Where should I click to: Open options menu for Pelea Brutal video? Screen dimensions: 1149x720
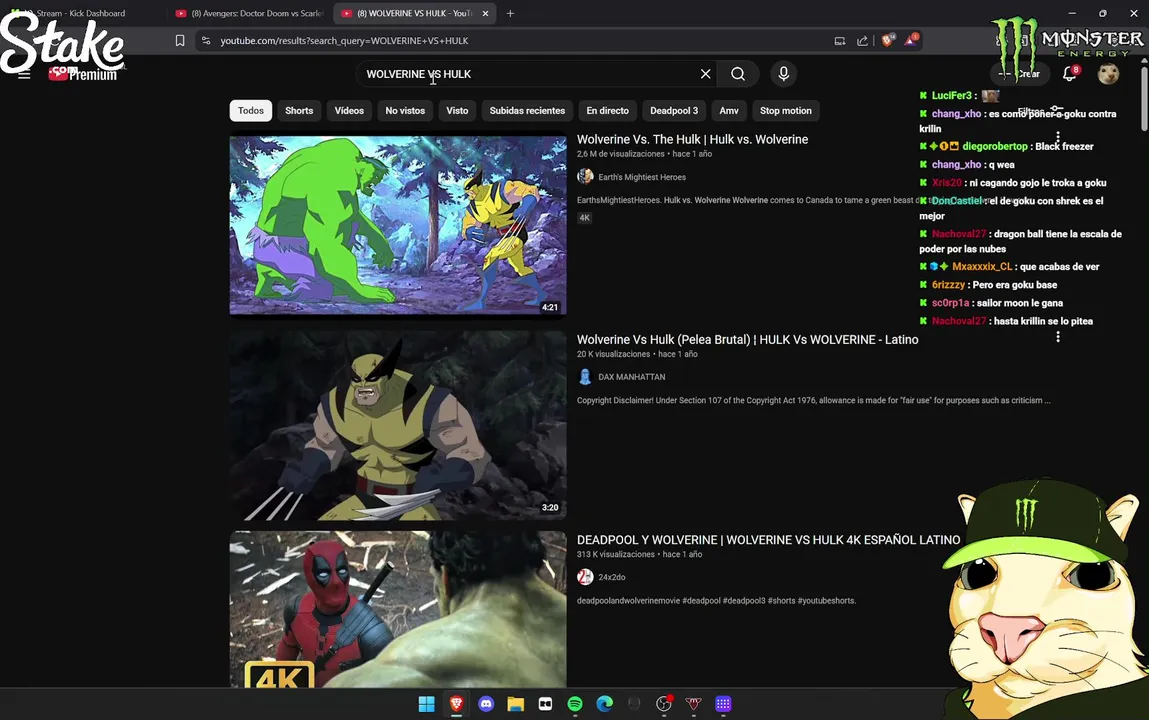click(x=1057, y=337)
